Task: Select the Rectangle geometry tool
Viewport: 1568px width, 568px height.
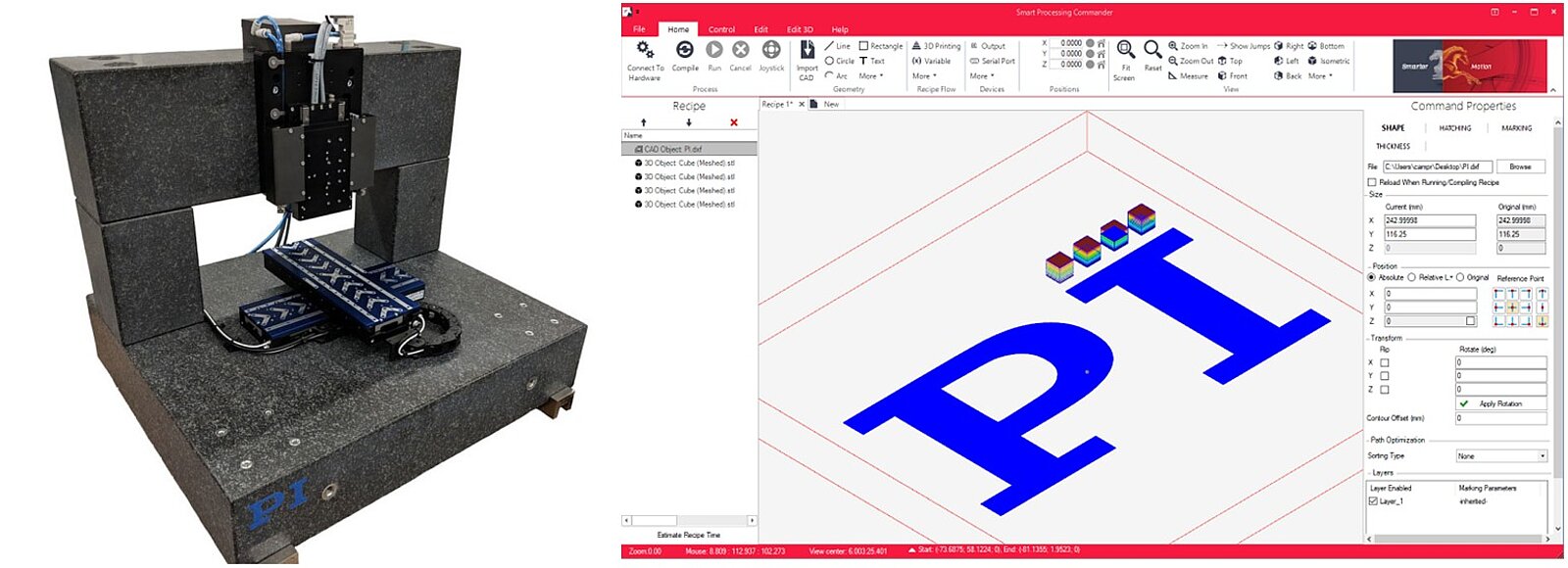Action: click(x=881, y=46)
